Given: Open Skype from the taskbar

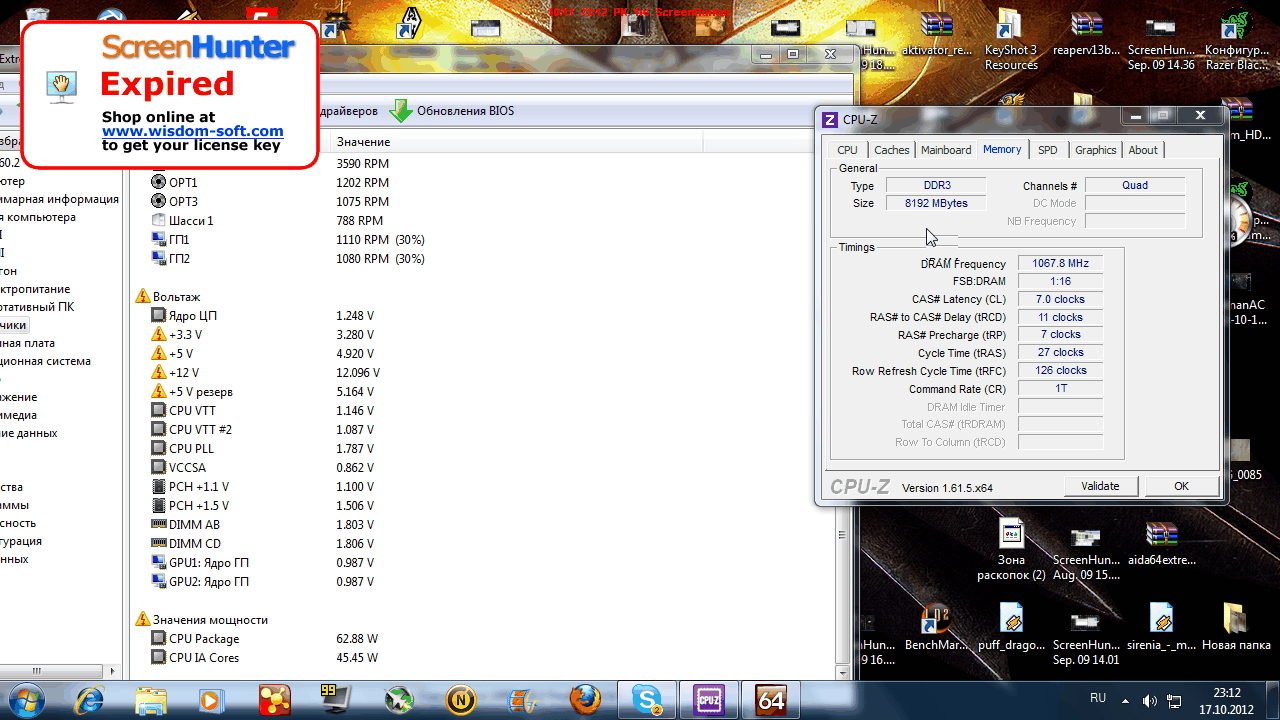Looking at the screenshot, I should pos(646,699).
